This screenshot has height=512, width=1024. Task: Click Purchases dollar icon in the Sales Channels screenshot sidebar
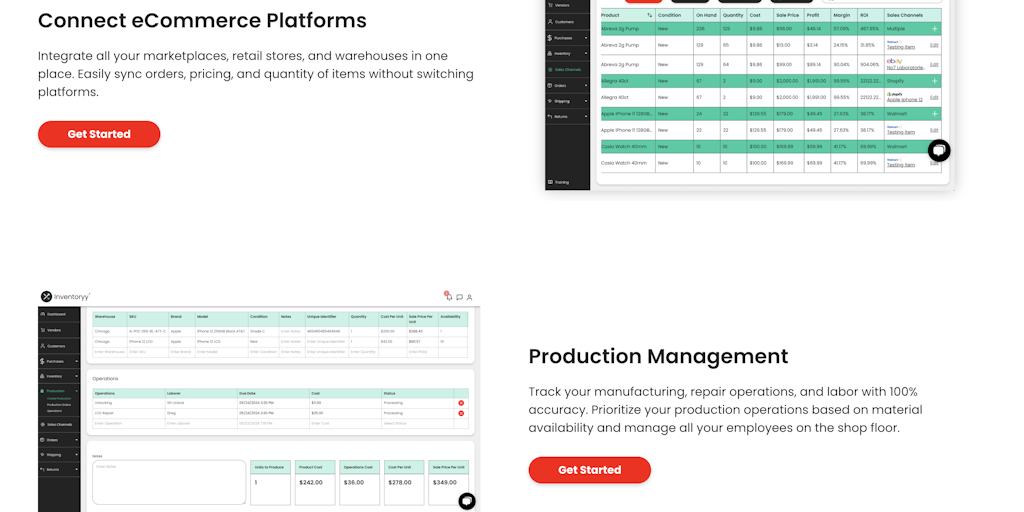point(550,38)
